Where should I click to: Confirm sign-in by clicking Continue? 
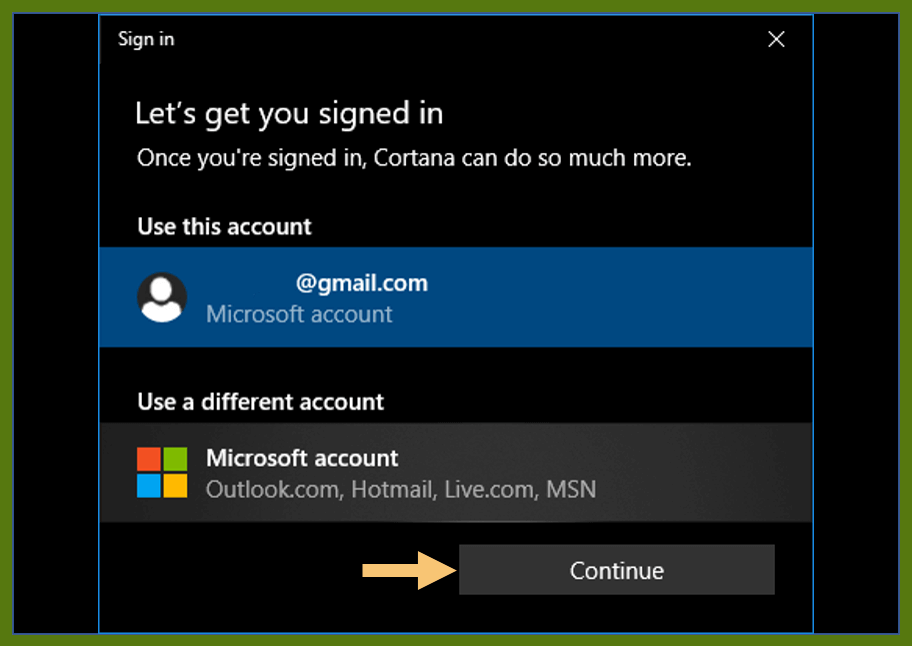pos(616,570)
